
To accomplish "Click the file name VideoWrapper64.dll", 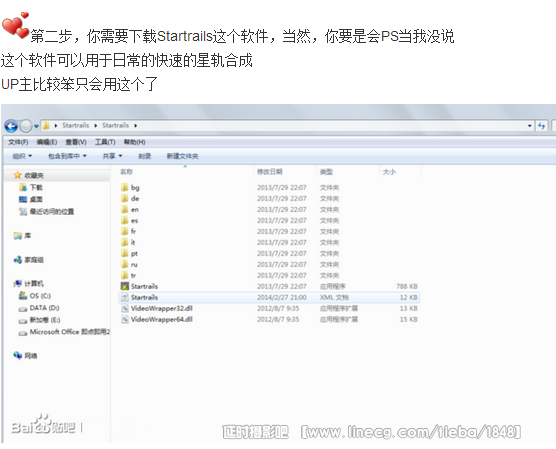I will coord(162,319).
